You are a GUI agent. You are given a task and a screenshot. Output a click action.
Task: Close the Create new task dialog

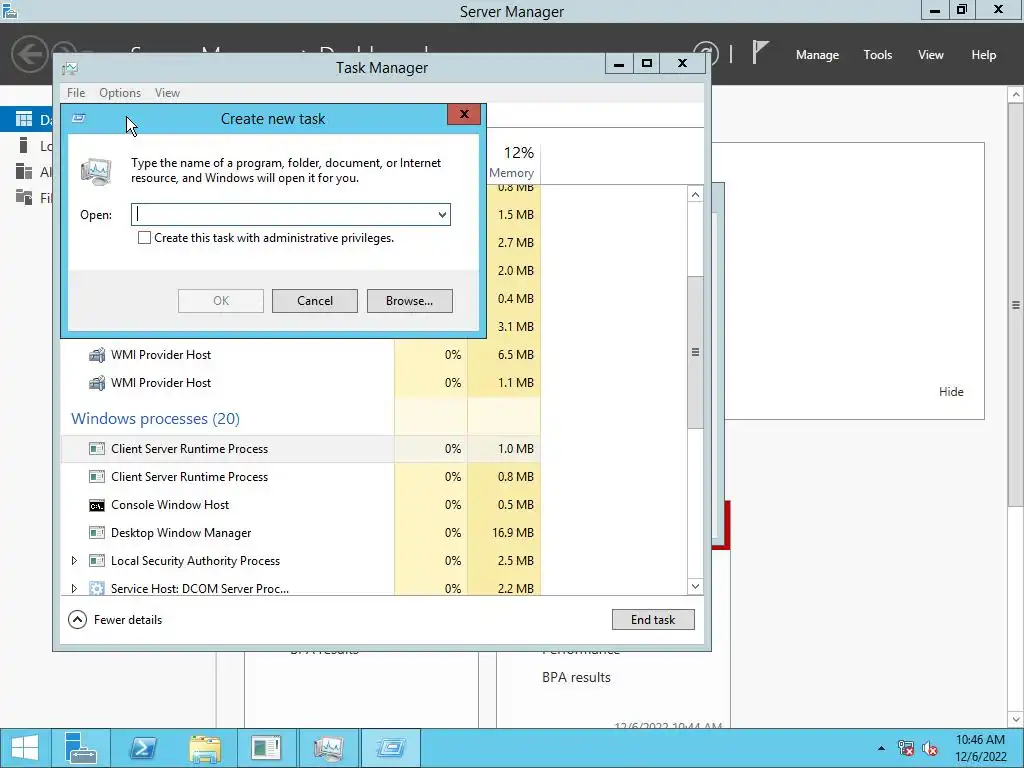point(464,114)
